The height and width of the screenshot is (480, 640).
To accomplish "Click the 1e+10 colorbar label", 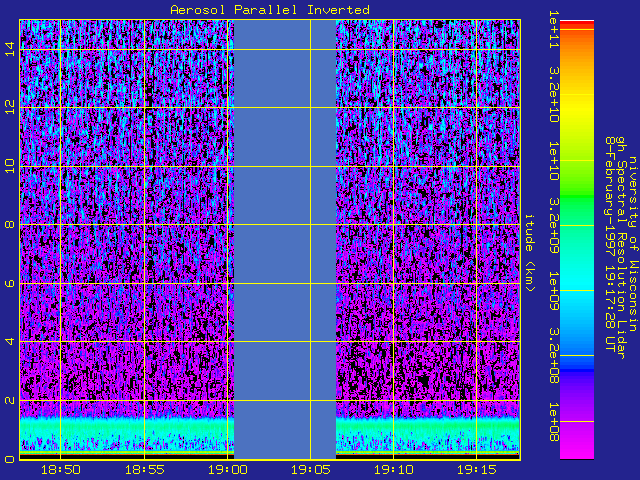I will 553,160.
